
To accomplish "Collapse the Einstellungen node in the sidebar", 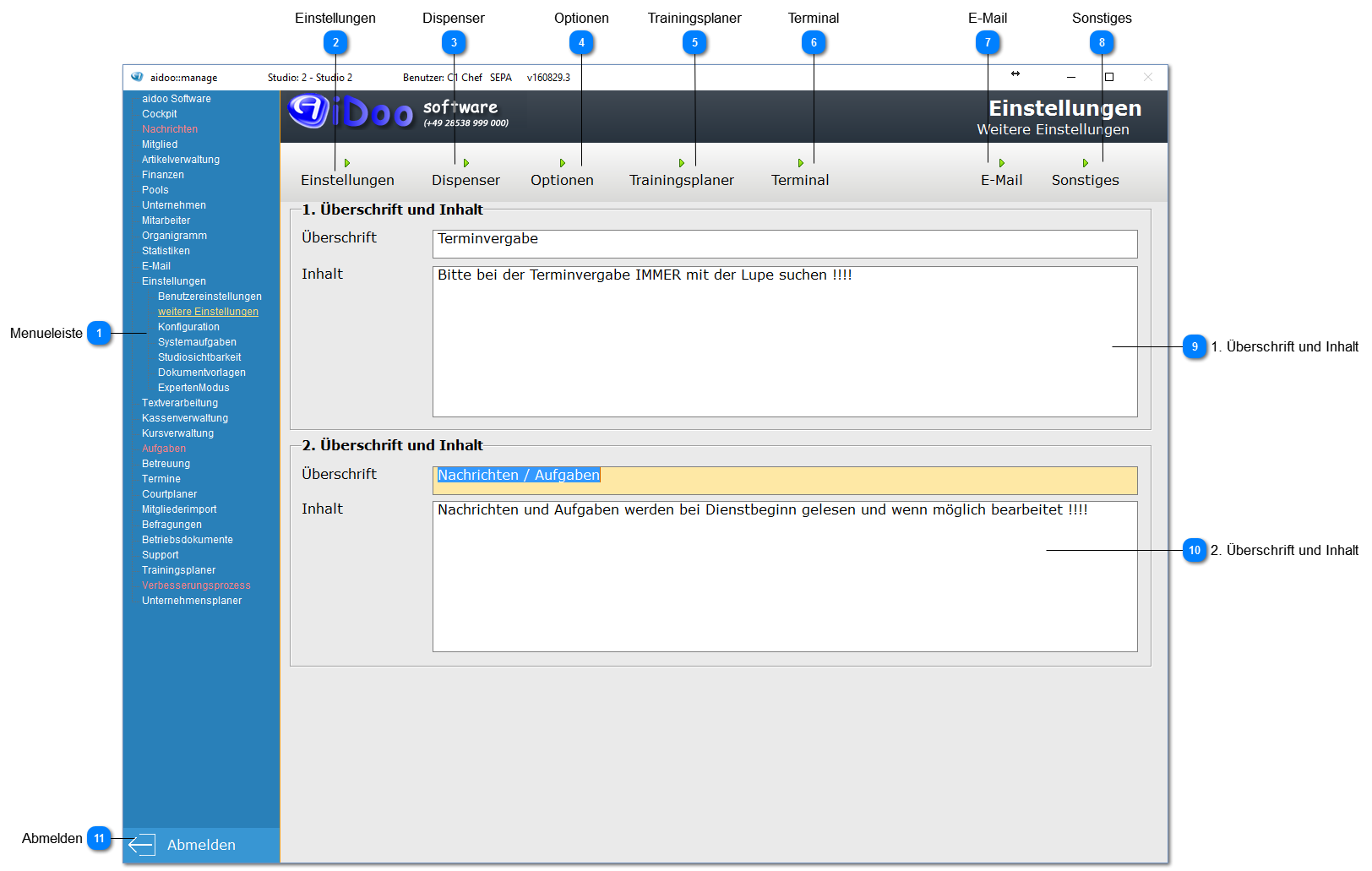I will 174,281.
